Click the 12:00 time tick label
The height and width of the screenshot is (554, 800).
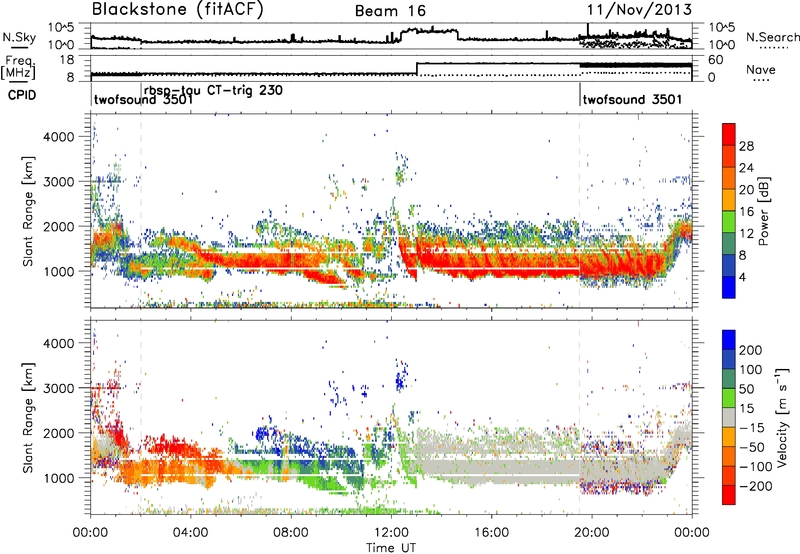(391, 533)
